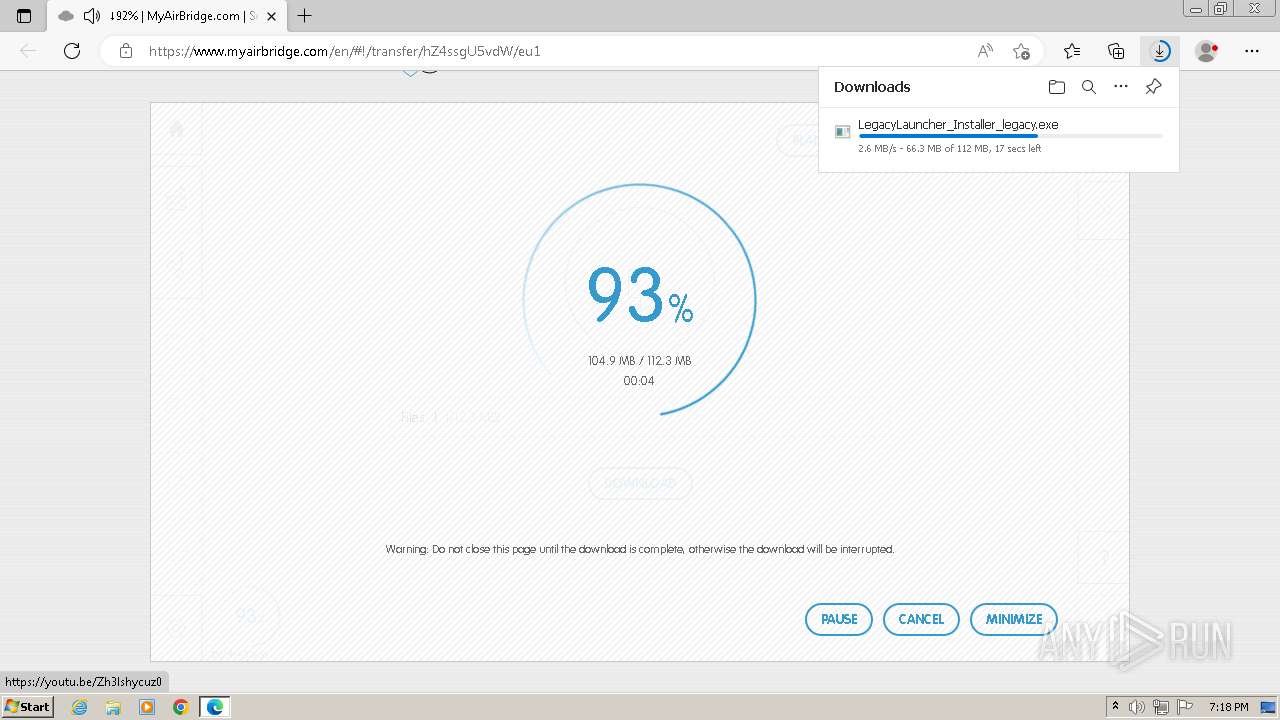1280x720 pixels.
Task: Select the MyAirBridge.com browser tab
Action: click(166, 16)
